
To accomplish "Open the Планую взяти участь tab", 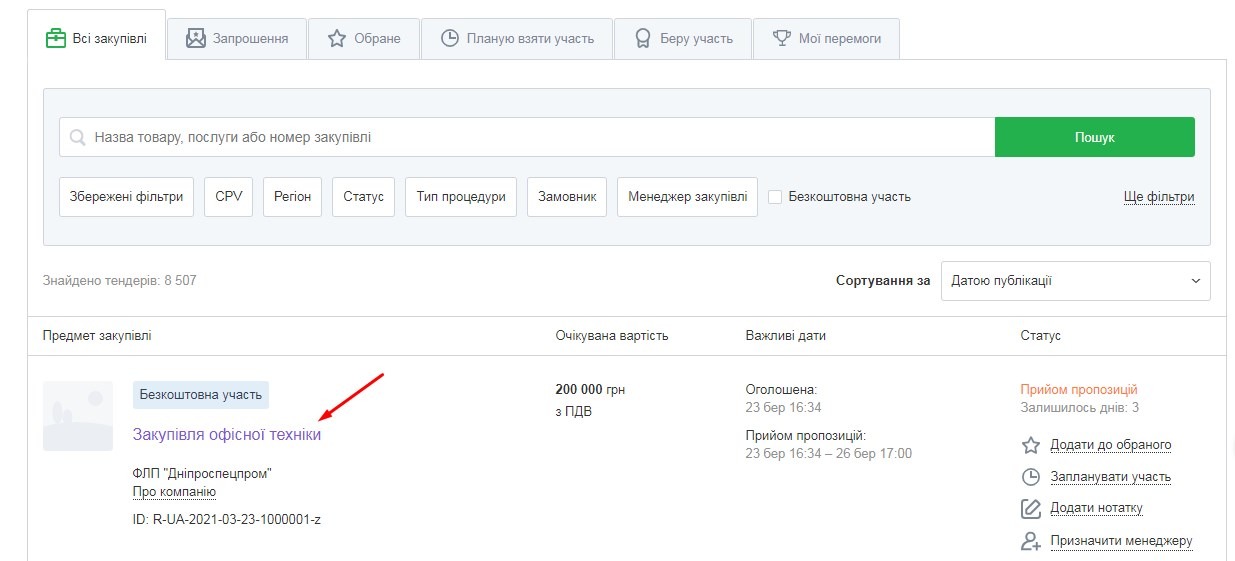I will (x=517, y=39).
